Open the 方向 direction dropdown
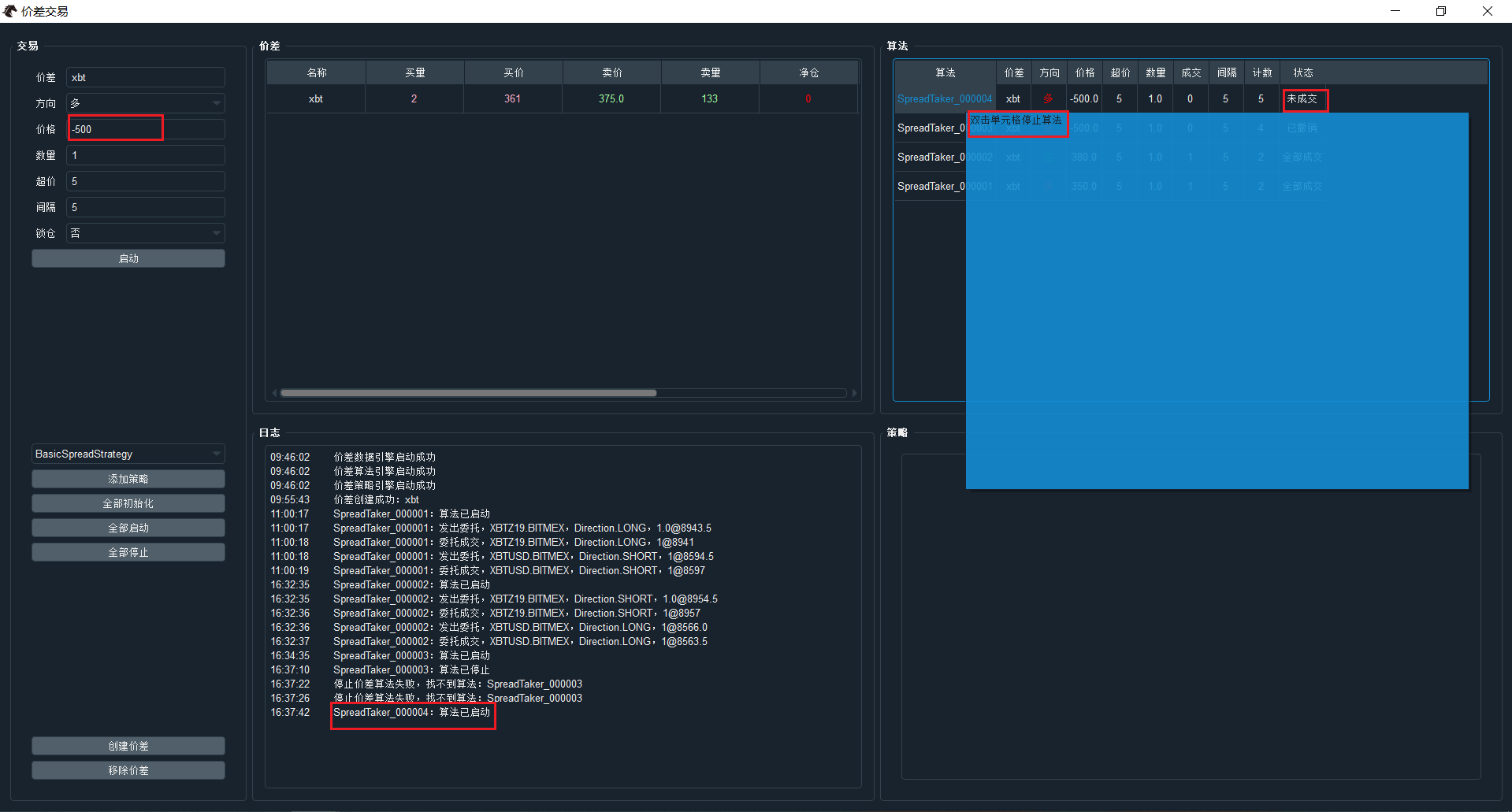 tap(145, 103)
